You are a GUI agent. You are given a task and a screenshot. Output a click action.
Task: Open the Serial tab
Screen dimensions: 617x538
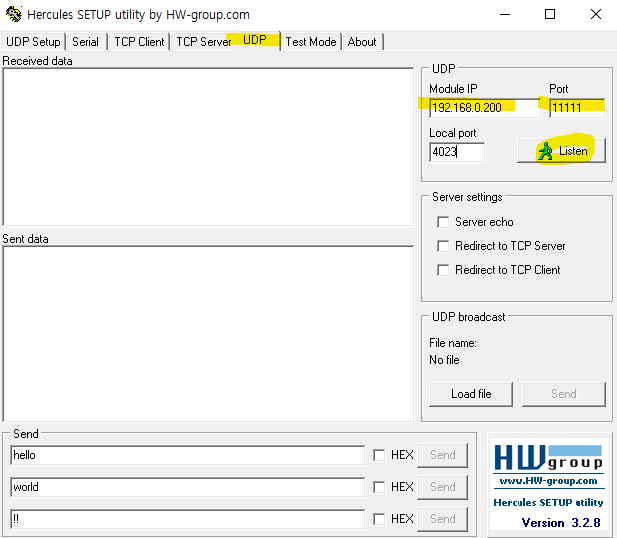(85, 42)
